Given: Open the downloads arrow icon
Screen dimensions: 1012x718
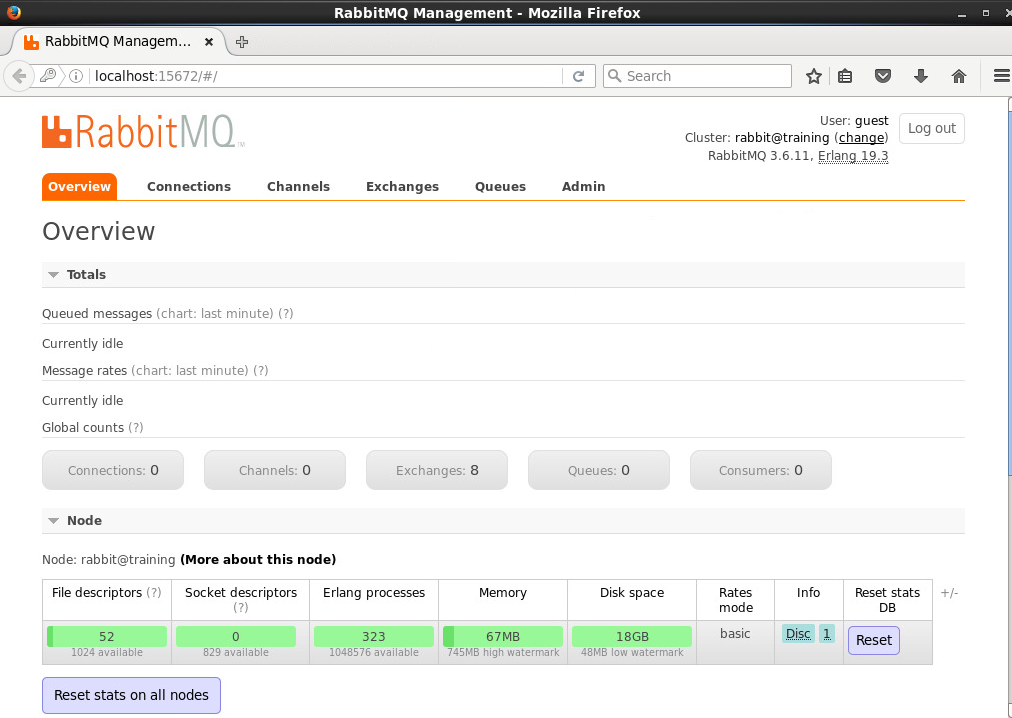Looking at the screenshot, I should click(x=920, y=76).
